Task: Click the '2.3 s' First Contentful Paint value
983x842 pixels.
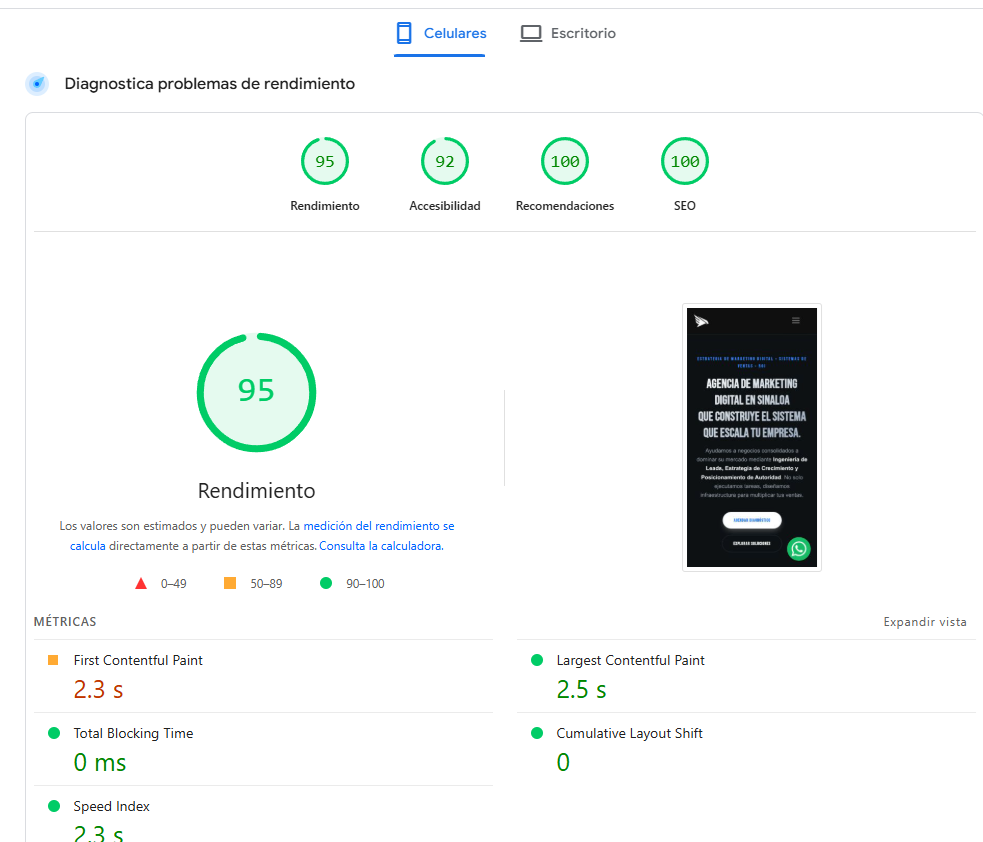Action: 98,690
